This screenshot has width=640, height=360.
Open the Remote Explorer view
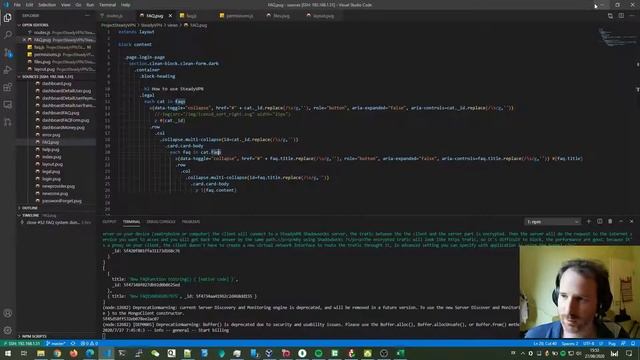coord(8,105)
